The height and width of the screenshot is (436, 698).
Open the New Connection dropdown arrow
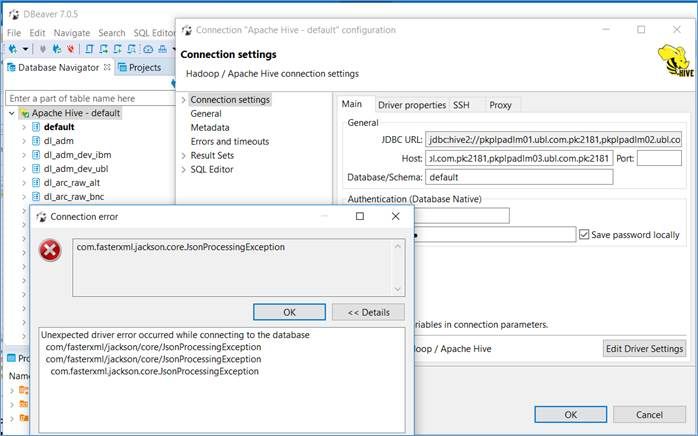(x=25, y=49)
